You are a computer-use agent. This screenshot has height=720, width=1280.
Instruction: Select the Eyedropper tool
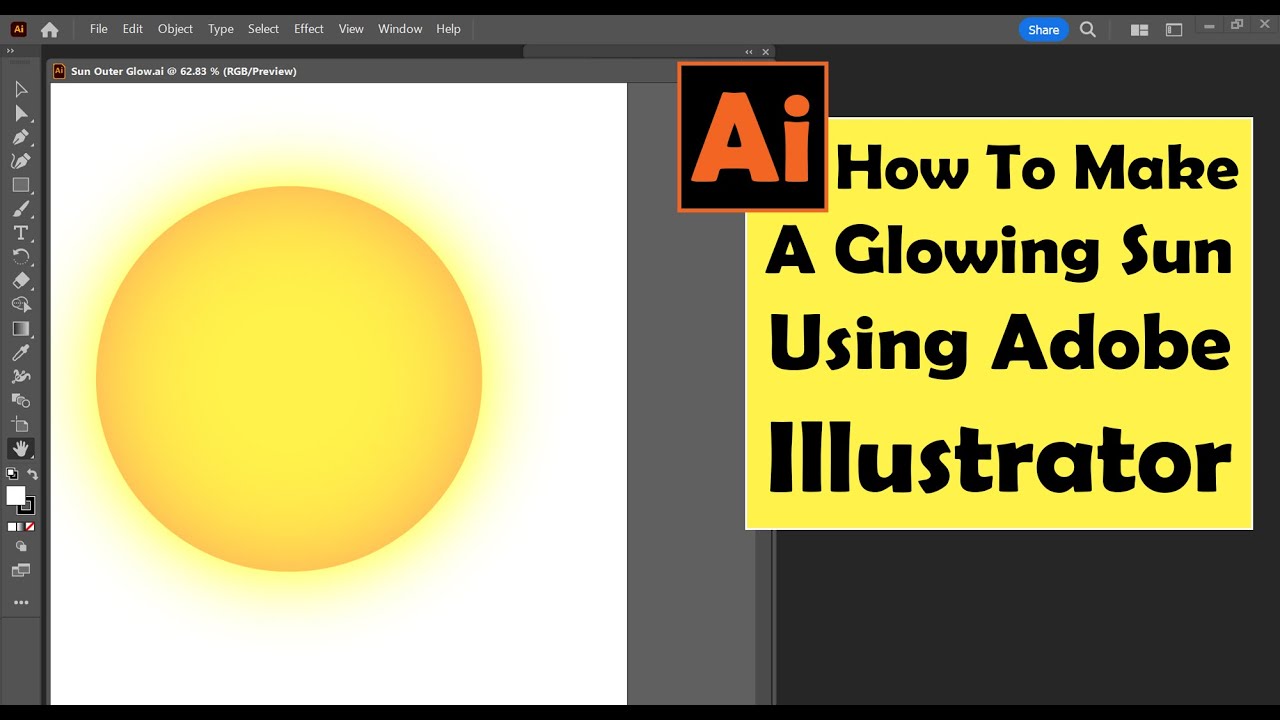click(x=21, y=352)
